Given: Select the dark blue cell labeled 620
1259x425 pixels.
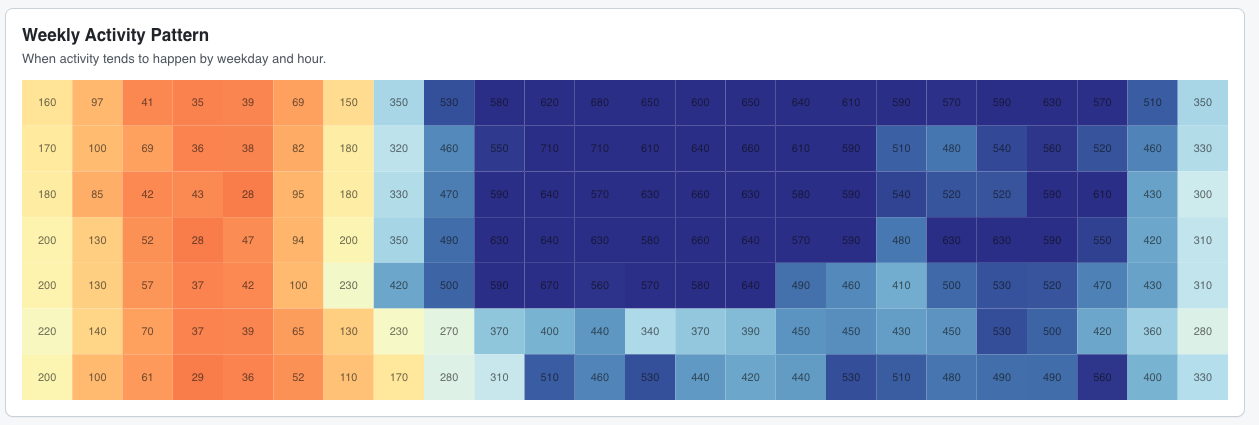Looking at the screenshot, I should 549,102.
